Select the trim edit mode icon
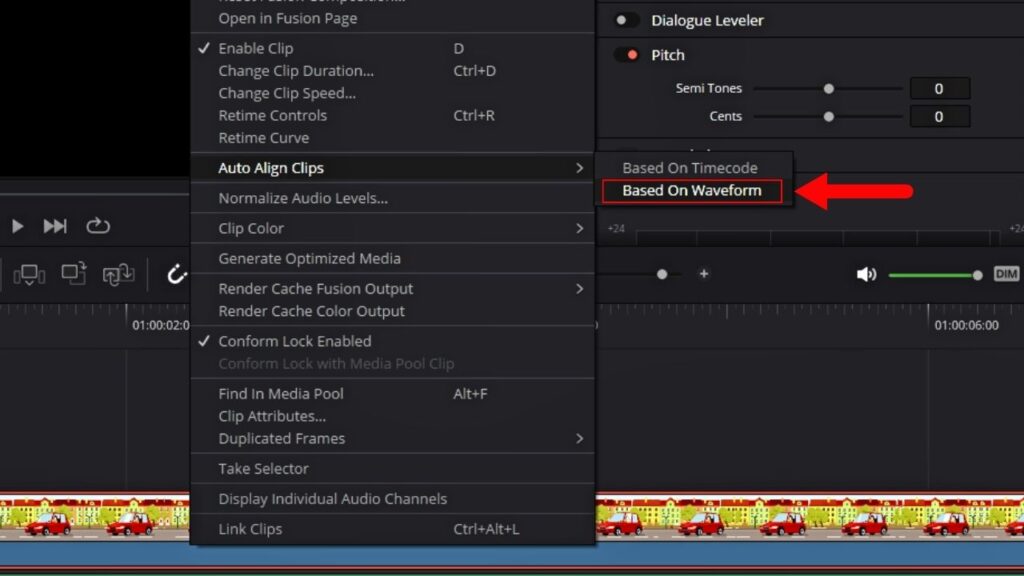Screen dimensions: 1024x576 [x=72, y=274]
